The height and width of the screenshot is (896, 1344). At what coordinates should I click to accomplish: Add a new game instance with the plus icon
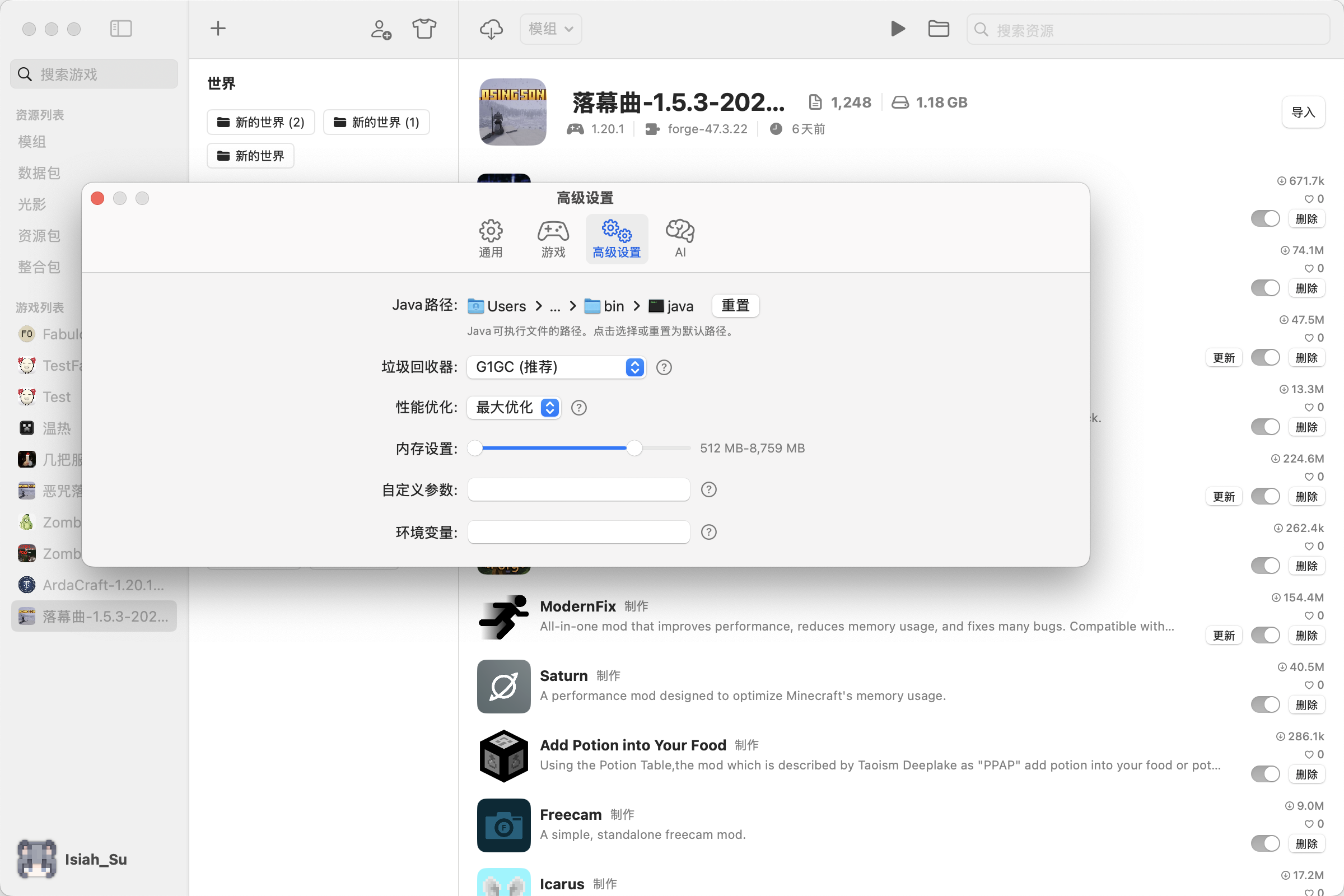click(x=218, y=28)
